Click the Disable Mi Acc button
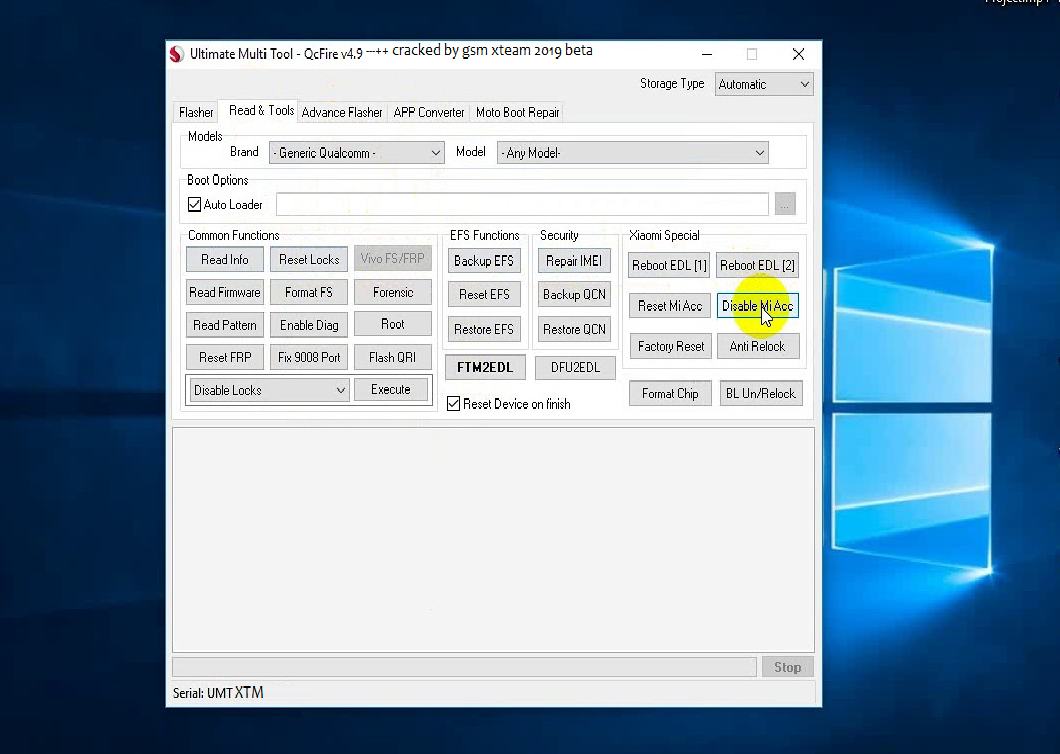This screenshot has width=1060, height=754. 758,306
